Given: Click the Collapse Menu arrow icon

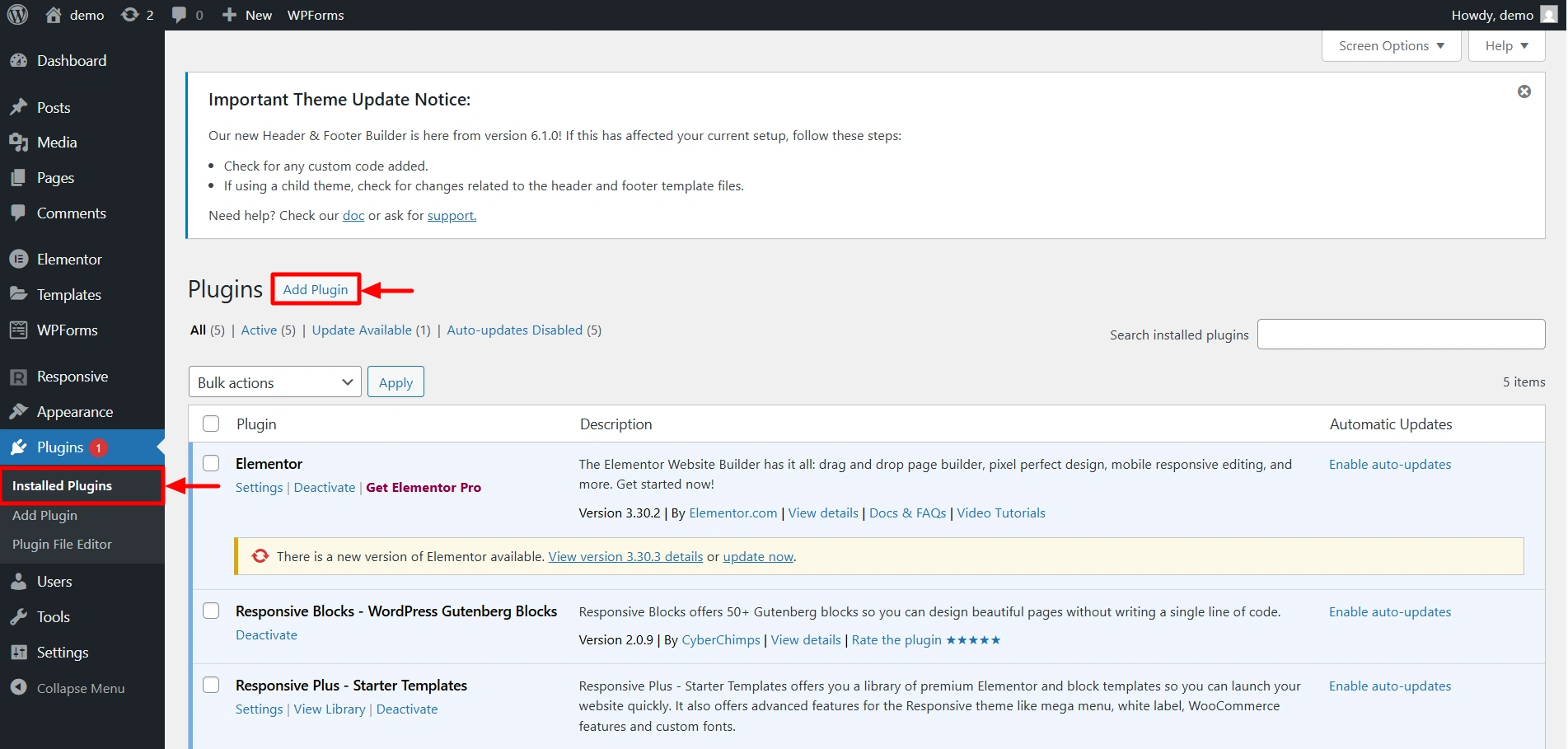Looking at the screenshot, I should (18, 687).
